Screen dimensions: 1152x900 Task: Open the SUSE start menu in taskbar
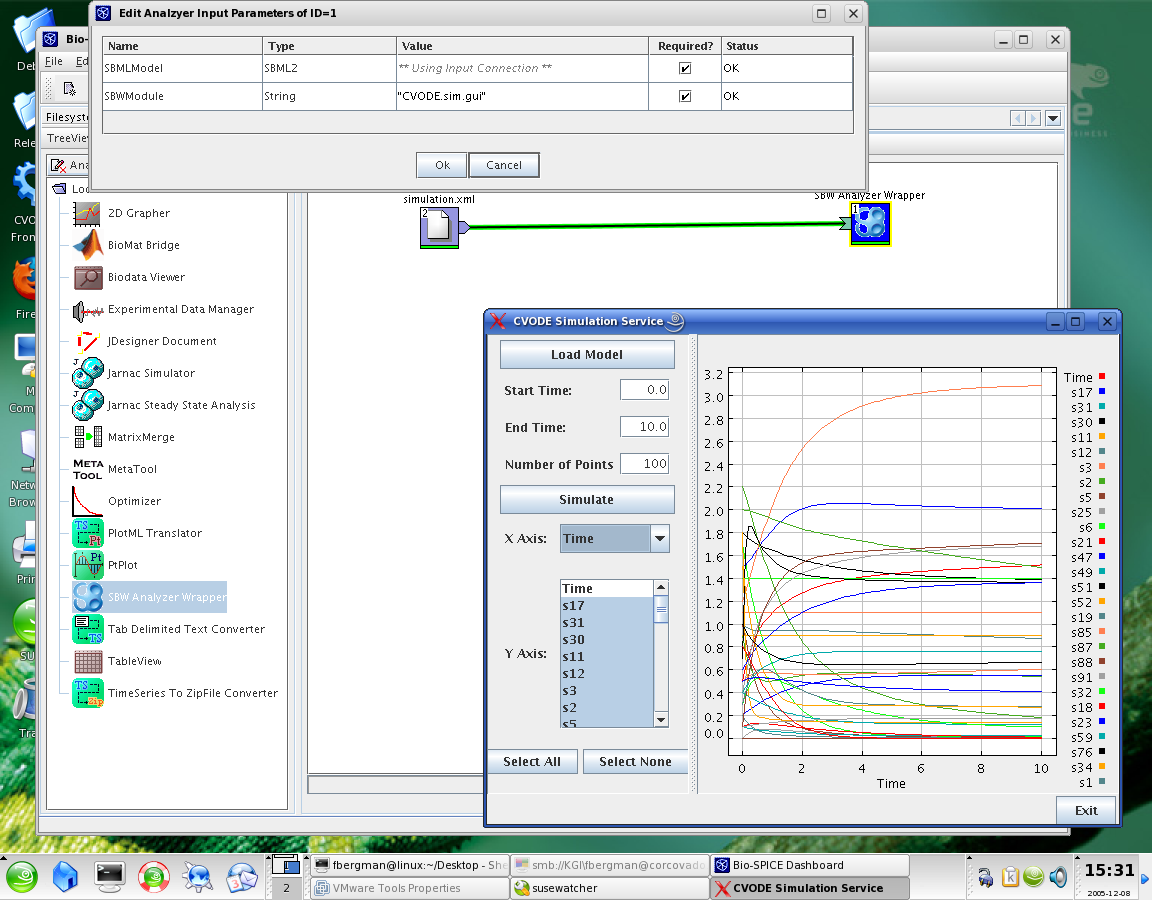[x=22, y=876]
